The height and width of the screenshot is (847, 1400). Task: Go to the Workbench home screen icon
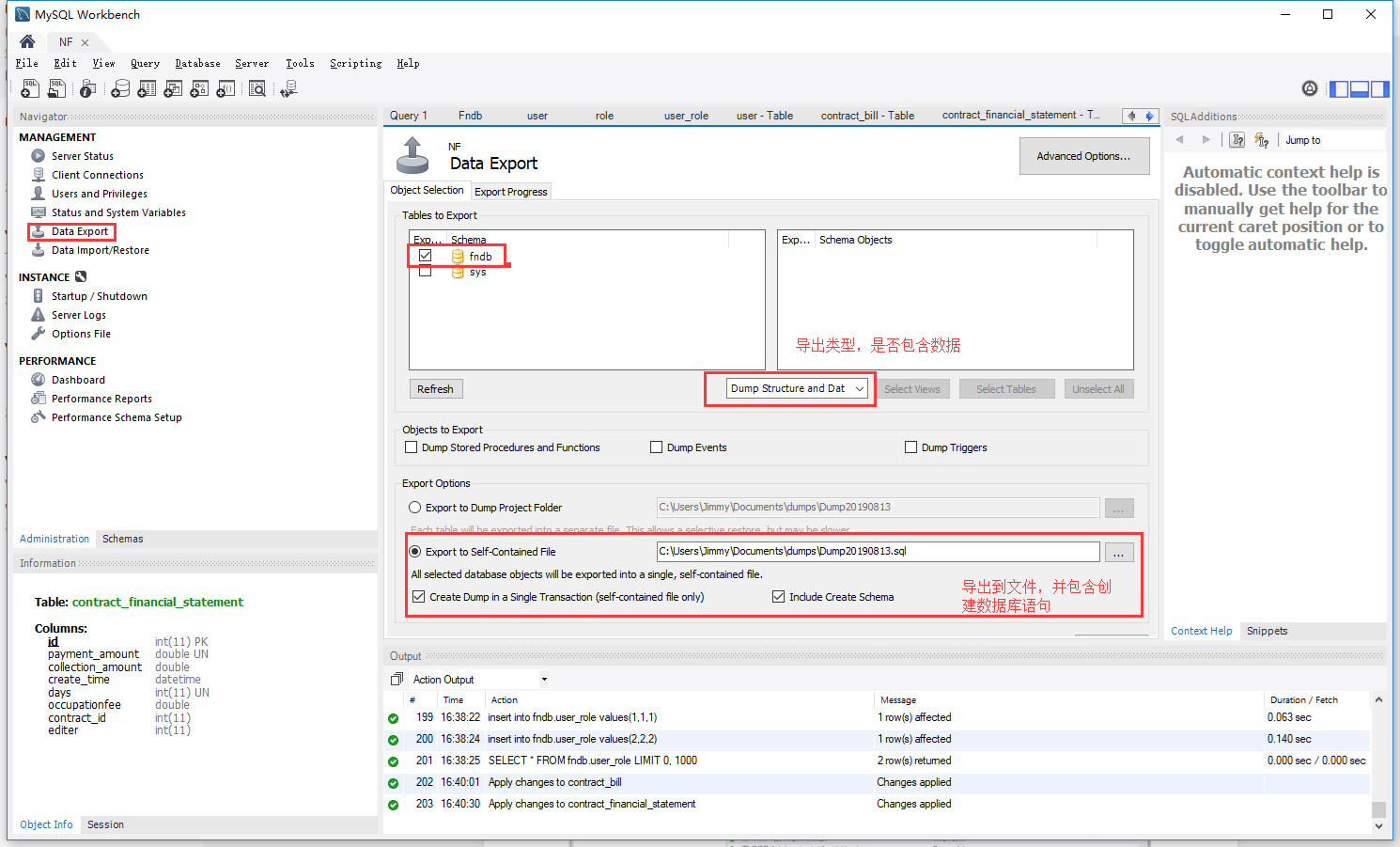(27, 41)
